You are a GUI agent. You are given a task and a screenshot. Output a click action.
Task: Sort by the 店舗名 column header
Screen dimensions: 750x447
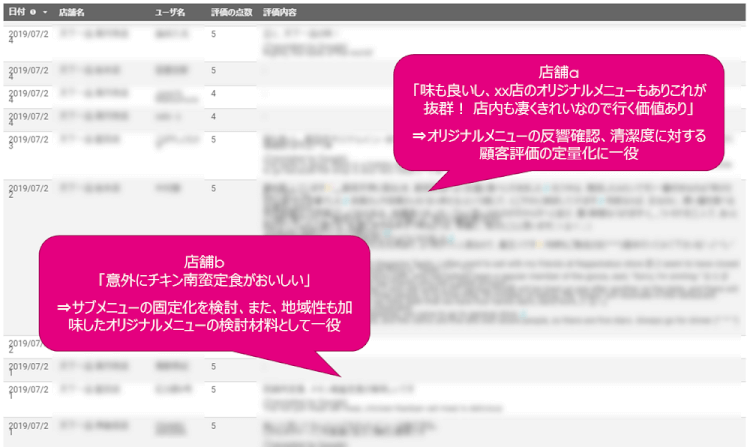pos(72,12)
